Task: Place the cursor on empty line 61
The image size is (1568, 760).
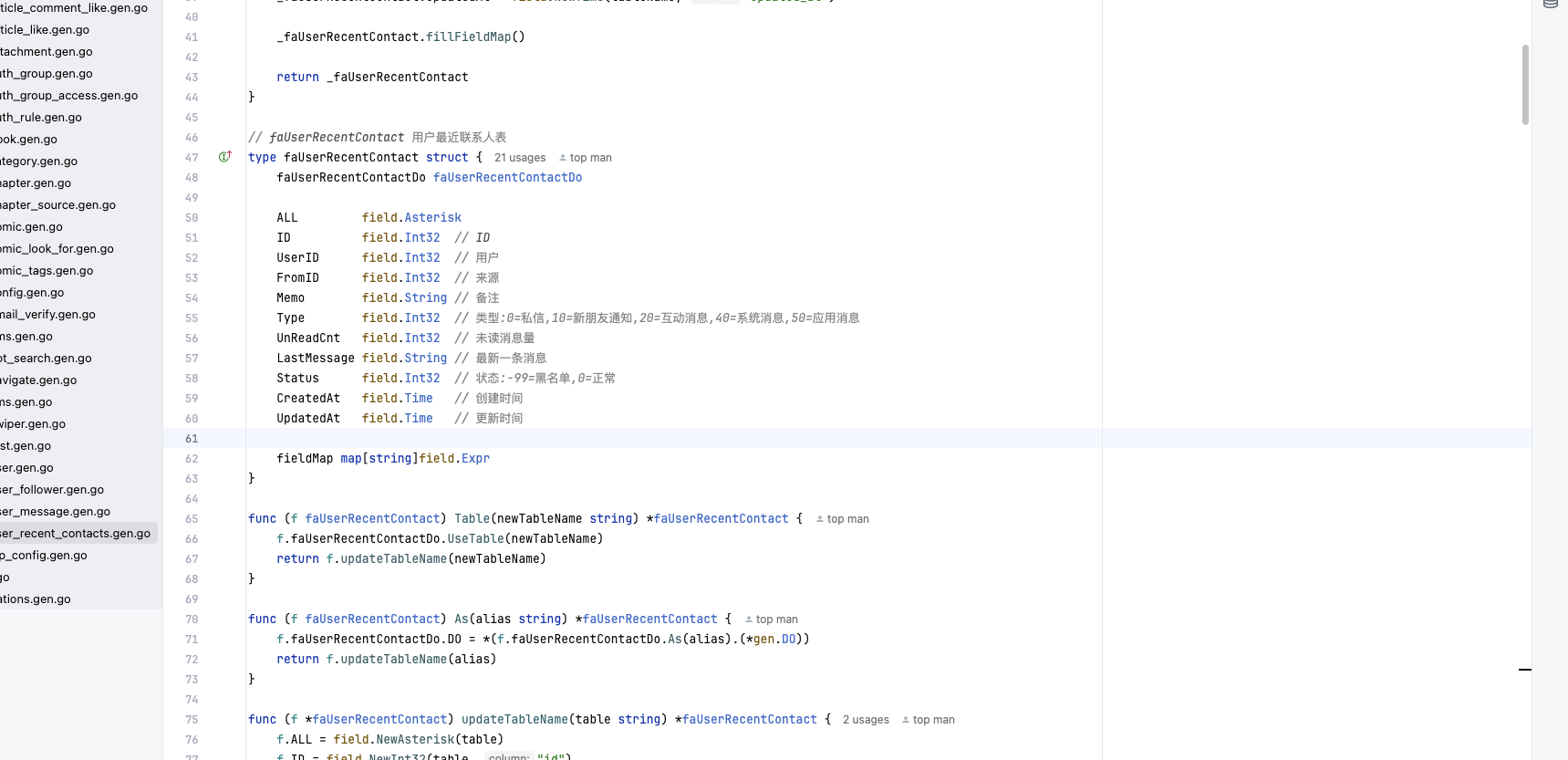Action: pos(639,439)
